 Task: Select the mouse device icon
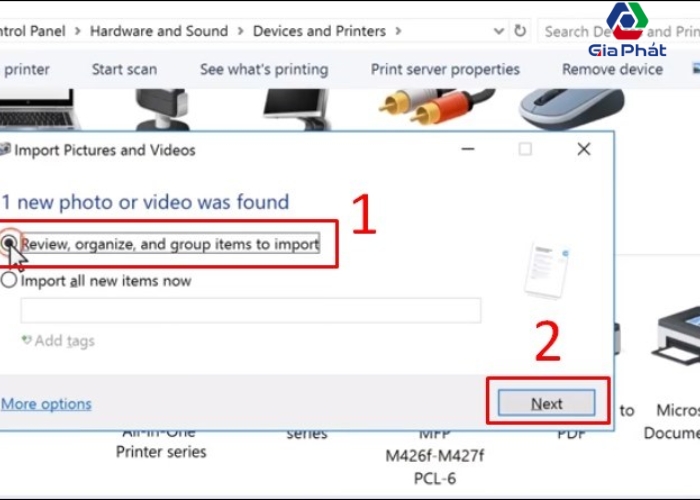pos(571,108)
